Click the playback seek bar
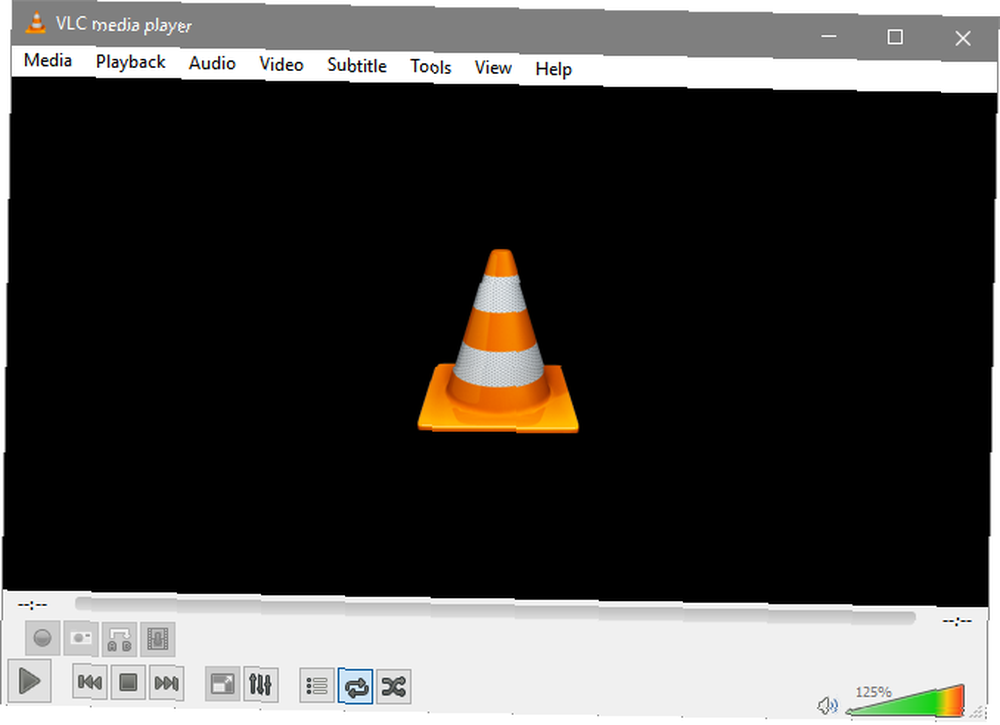Screen dimensions: 1000x725 [x=495, y=609]
